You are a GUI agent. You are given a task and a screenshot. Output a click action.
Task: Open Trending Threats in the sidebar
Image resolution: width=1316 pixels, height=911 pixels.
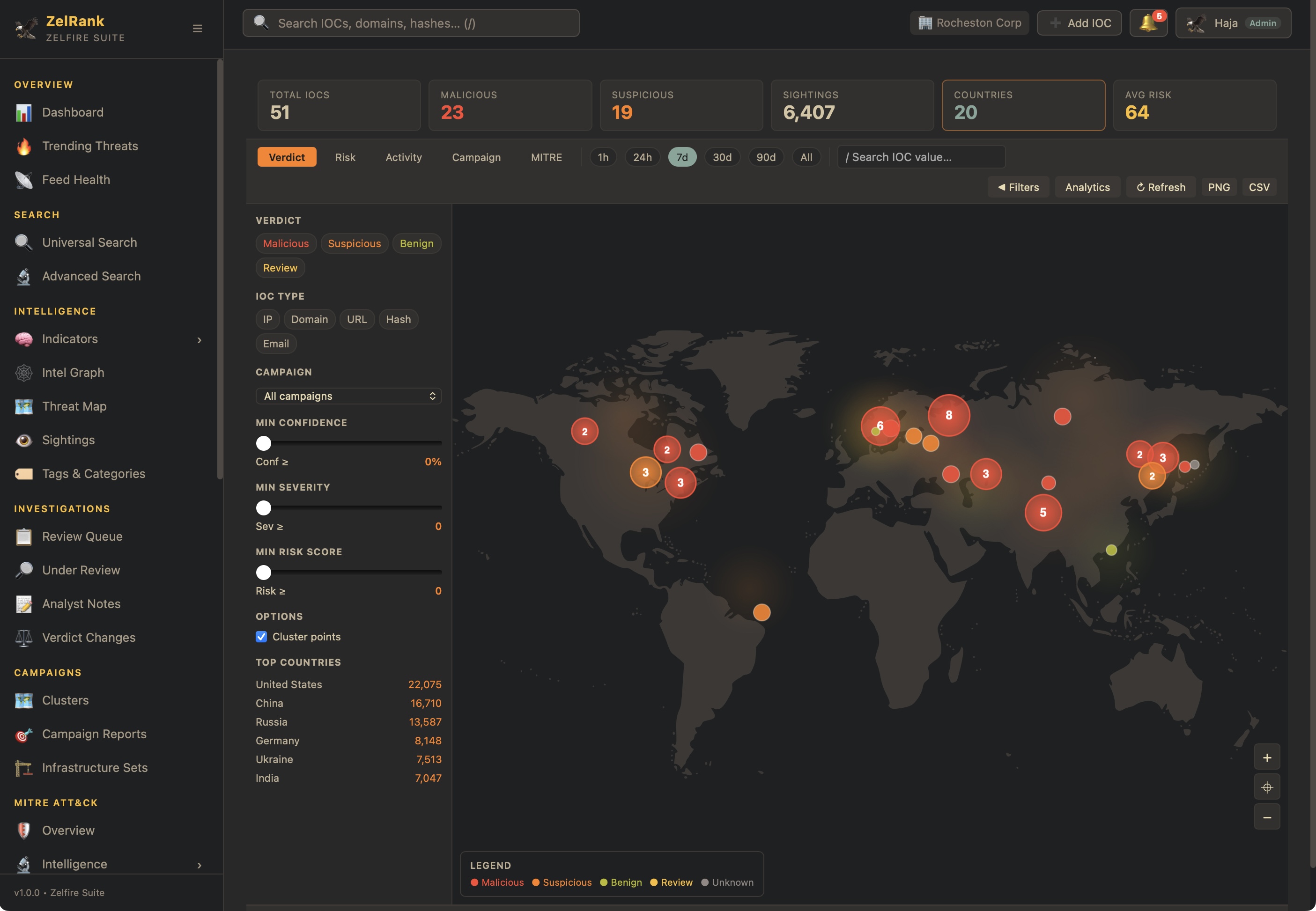pyautogui.click(x=89, y=146)
